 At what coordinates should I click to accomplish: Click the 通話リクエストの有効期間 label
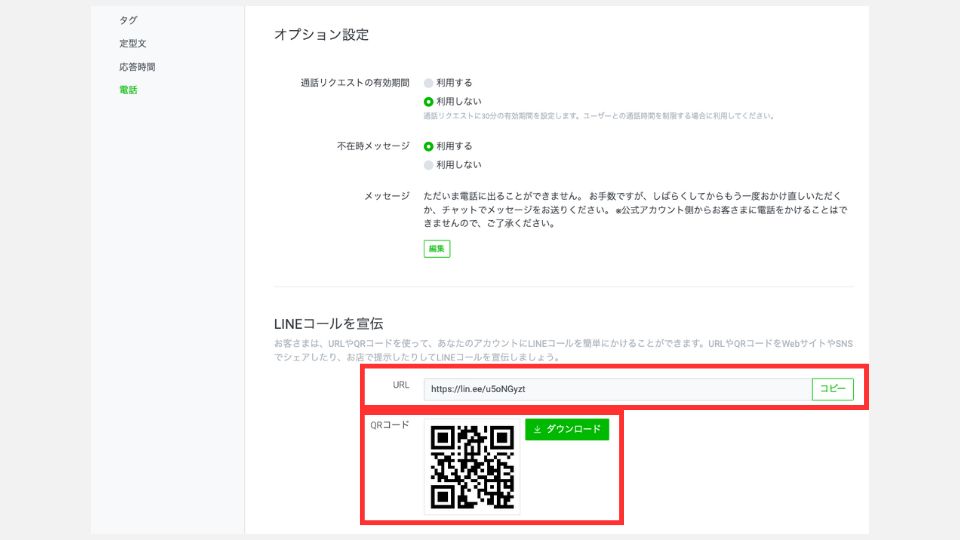354,83
